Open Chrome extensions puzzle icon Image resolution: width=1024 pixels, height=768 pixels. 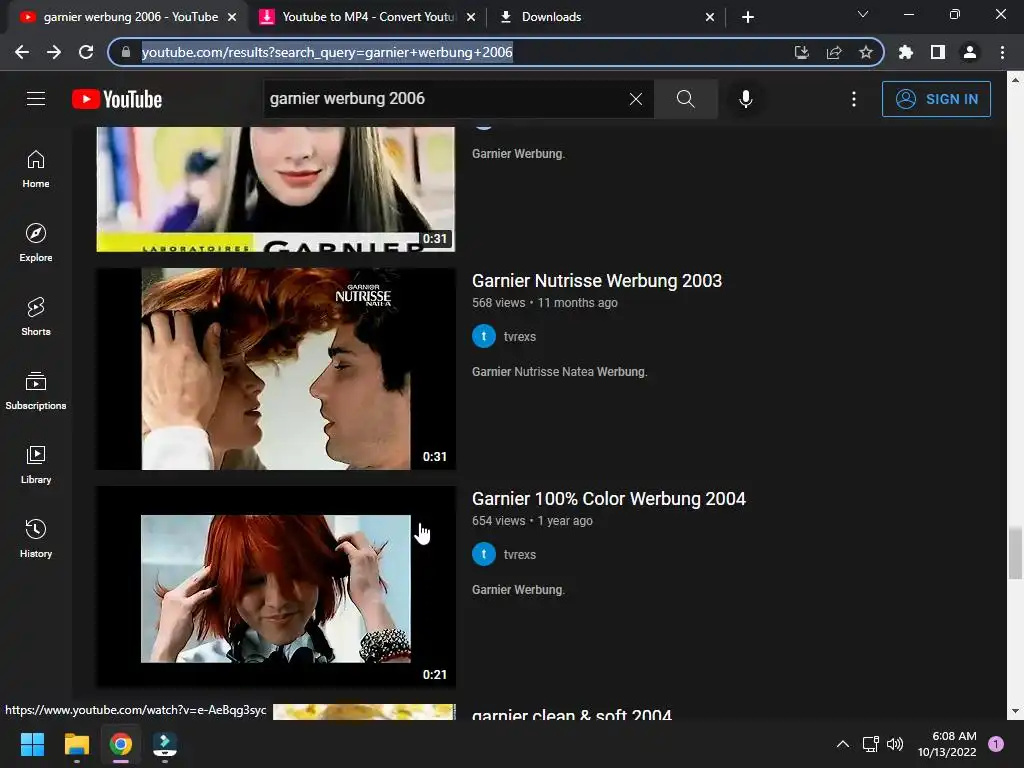click(906, 52)
